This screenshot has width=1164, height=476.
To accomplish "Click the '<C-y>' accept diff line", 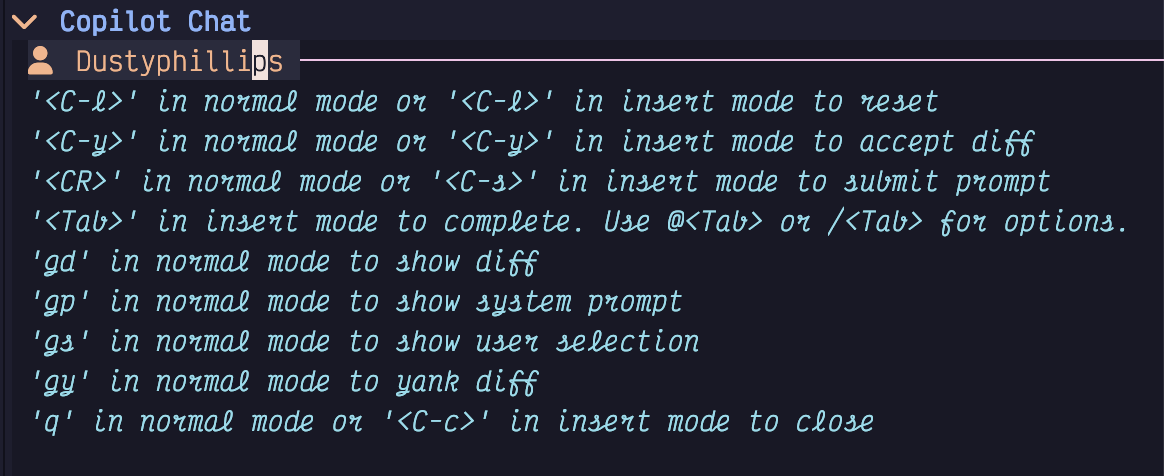I will click(532, 142).
